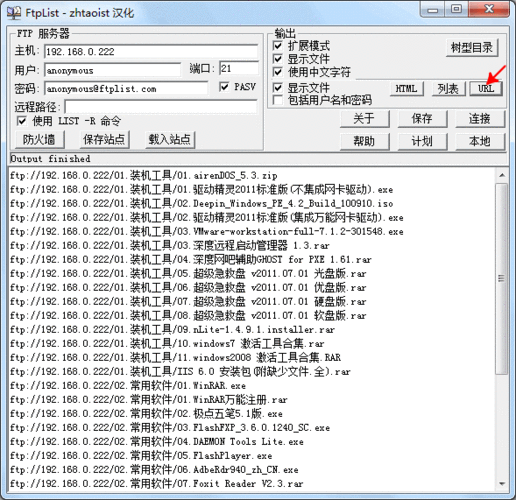The width and height of the screenshot is (516, 500).
Task: Select the 超级急救盘 优盘版.rar line
Action: [x=188, y=287]
